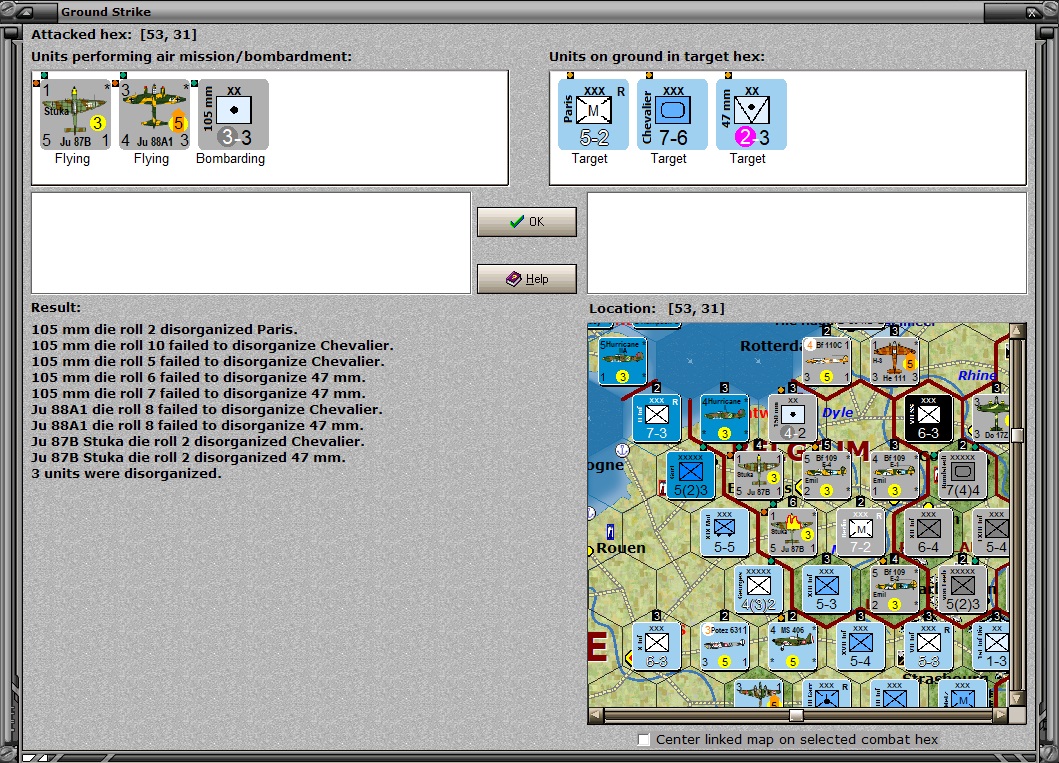The height and width of the screenshot is (763, 1059).
Task: Open the Ground Strike window system menu
Action: coord(27,11)
